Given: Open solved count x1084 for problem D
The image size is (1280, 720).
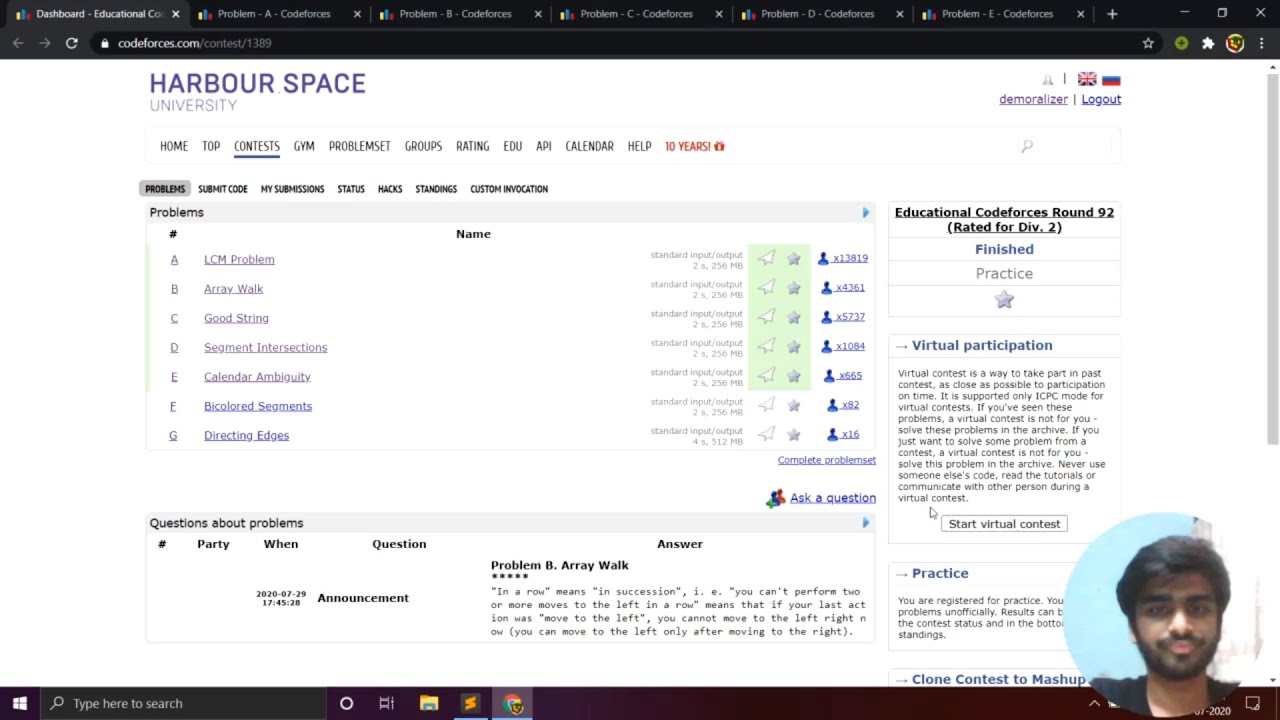Looking at the screenshot, I should pos(843,346).
